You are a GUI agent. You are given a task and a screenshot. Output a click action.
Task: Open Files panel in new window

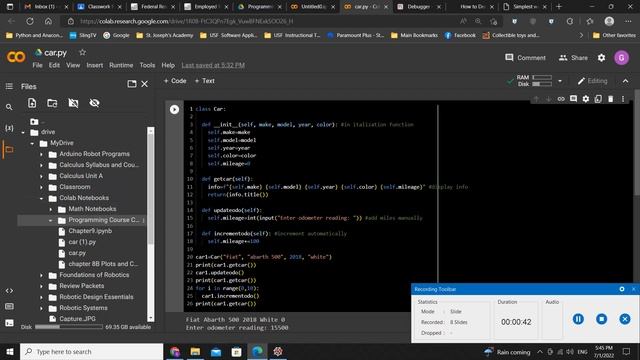pyautogui.click(x=132, y=84)
